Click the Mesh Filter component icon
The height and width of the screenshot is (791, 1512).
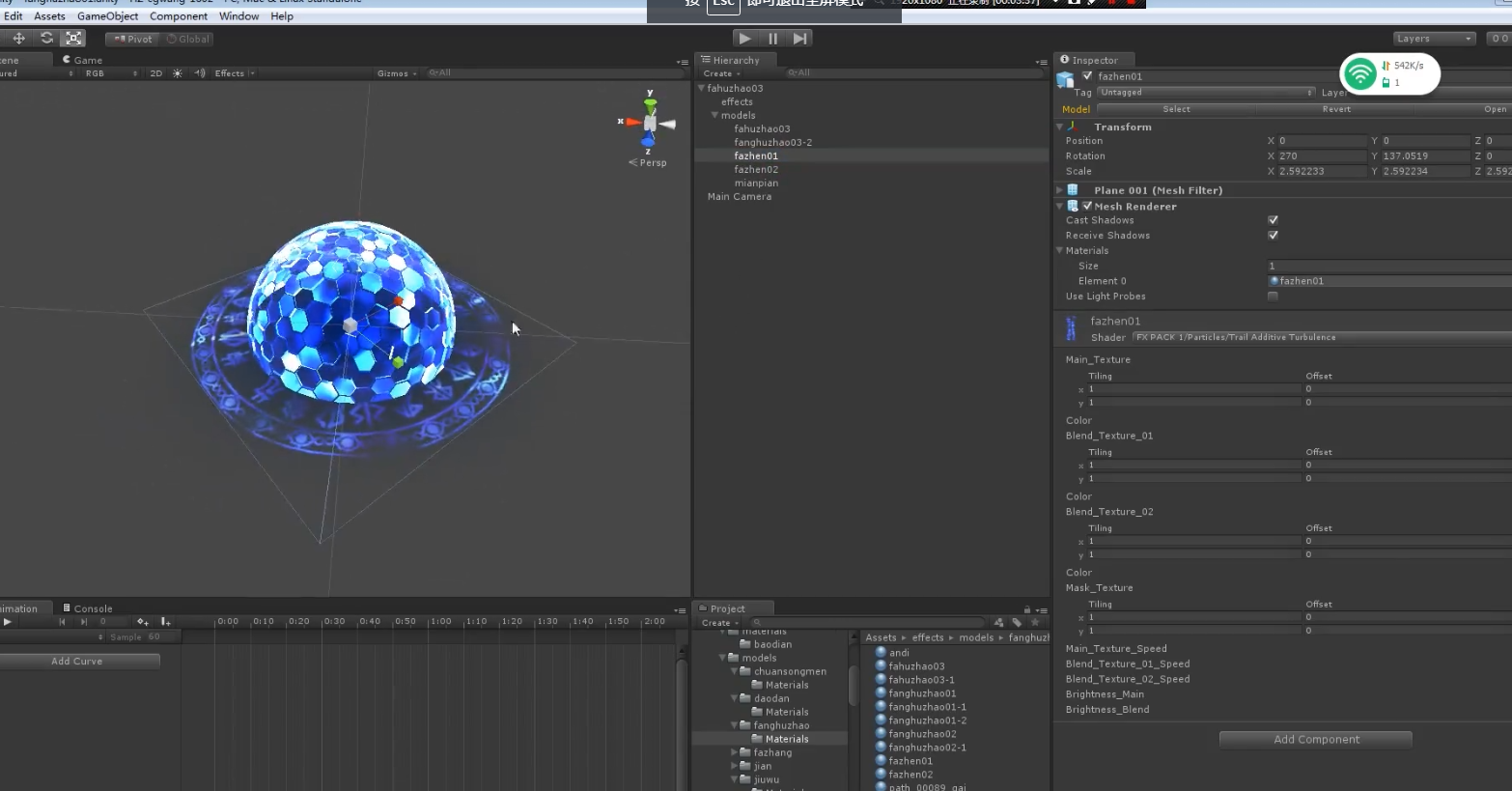[x=1073, y=190]
